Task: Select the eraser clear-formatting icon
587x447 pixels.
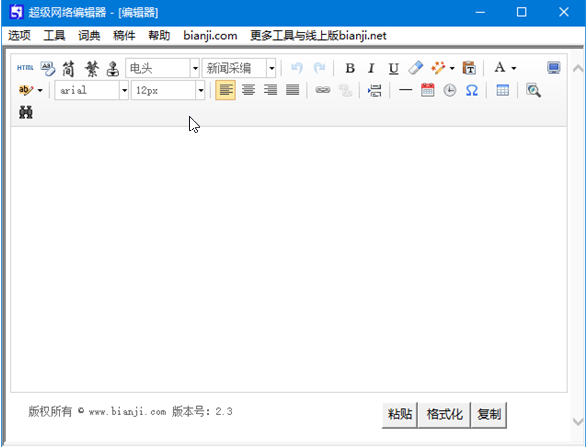Action: [x=416, y=68]
